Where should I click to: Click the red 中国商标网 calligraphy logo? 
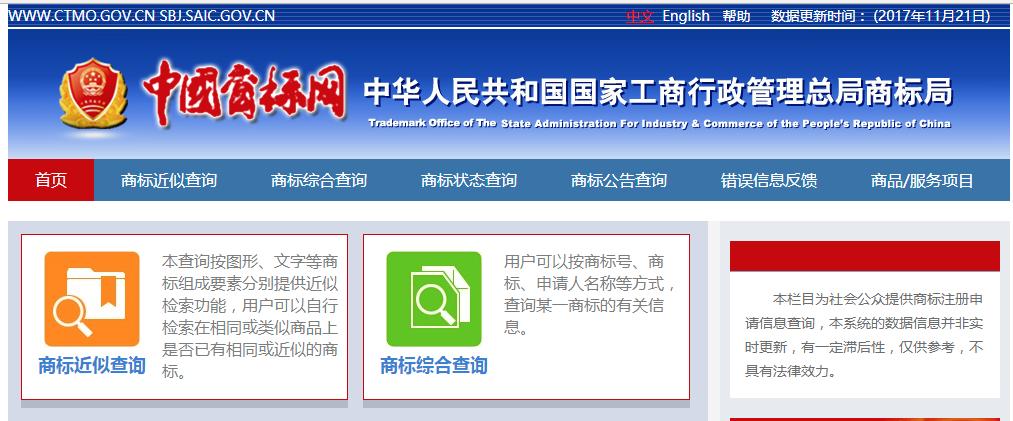[x=244, y=92]
